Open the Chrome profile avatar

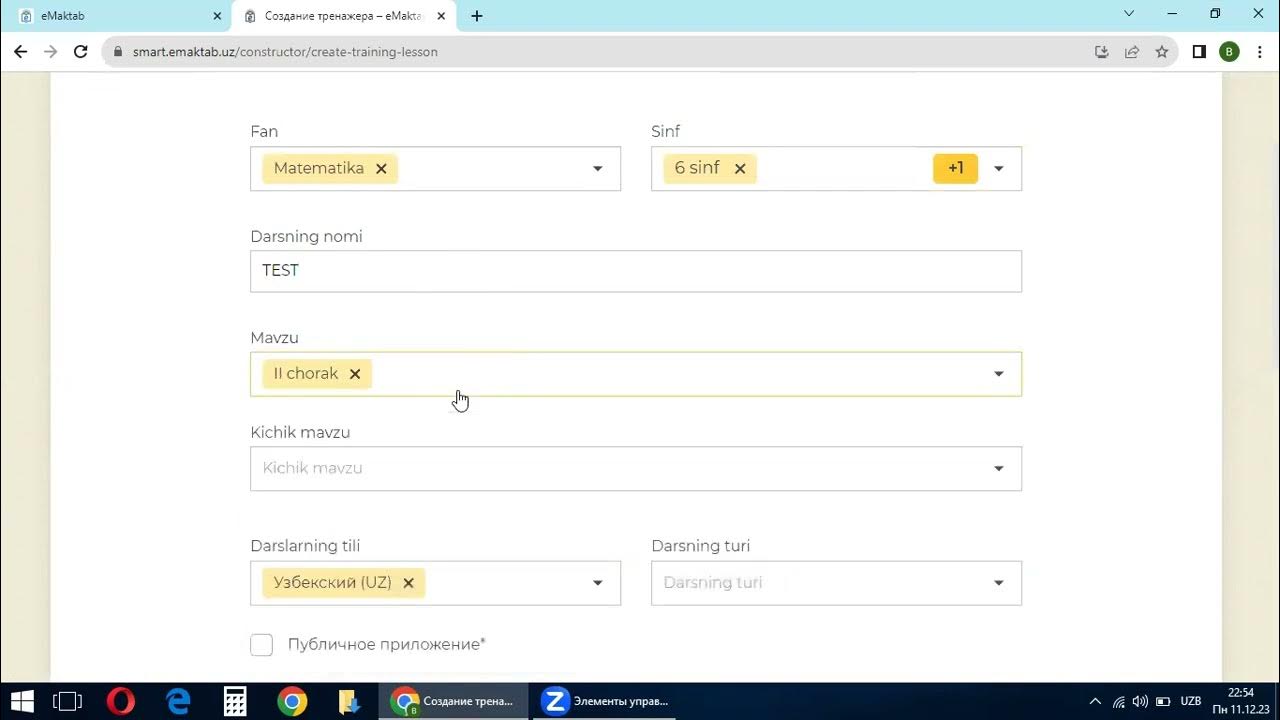click(x=1229, y=52)
